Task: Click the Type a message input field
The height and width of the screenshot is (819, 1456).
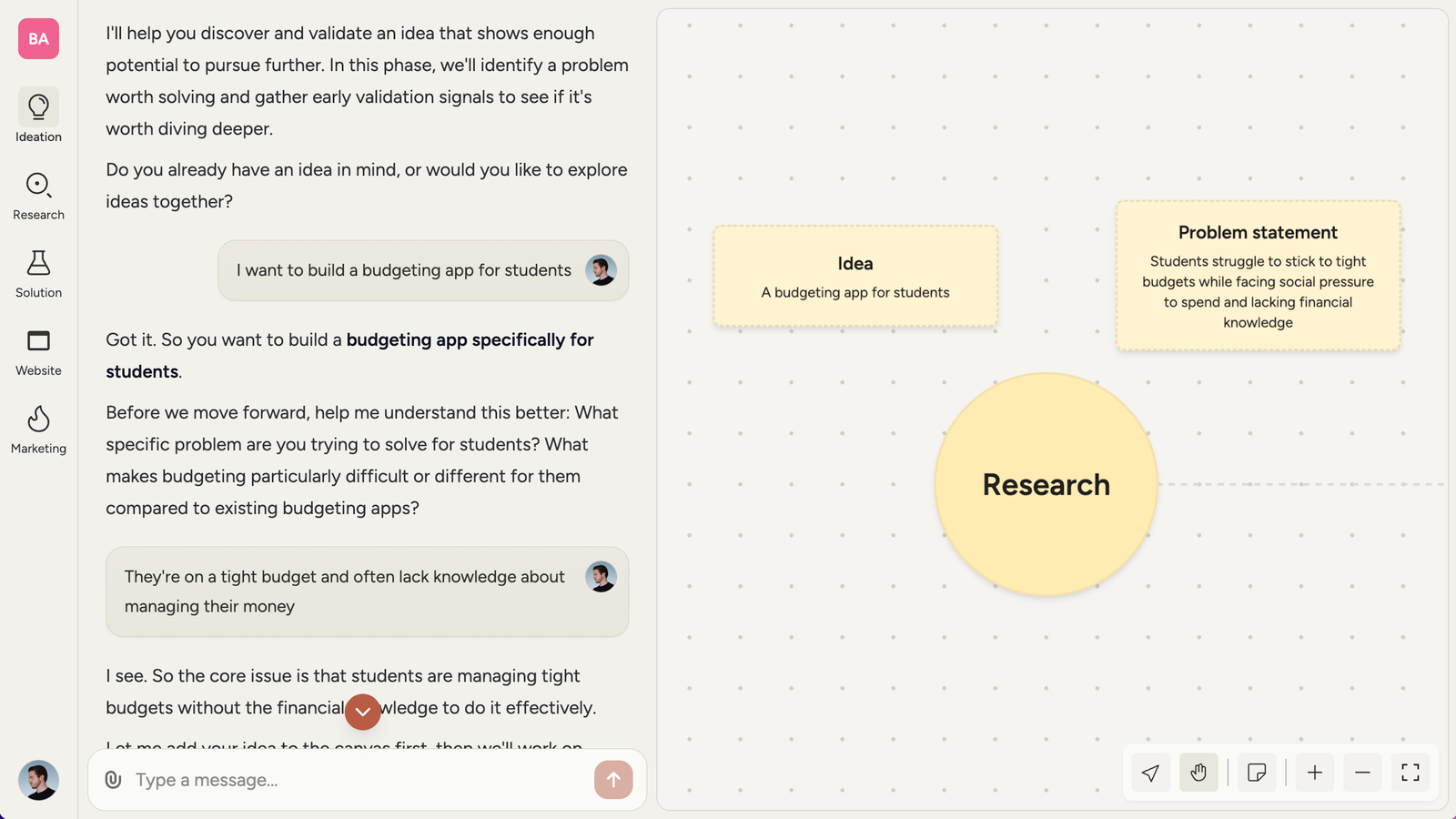Action: click(x=355, y=780)
